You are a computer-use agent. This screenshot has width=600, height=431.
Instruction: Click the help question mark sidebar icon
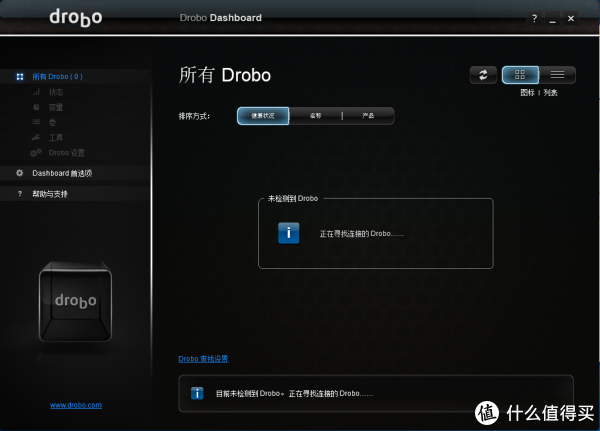pos(20,194)
